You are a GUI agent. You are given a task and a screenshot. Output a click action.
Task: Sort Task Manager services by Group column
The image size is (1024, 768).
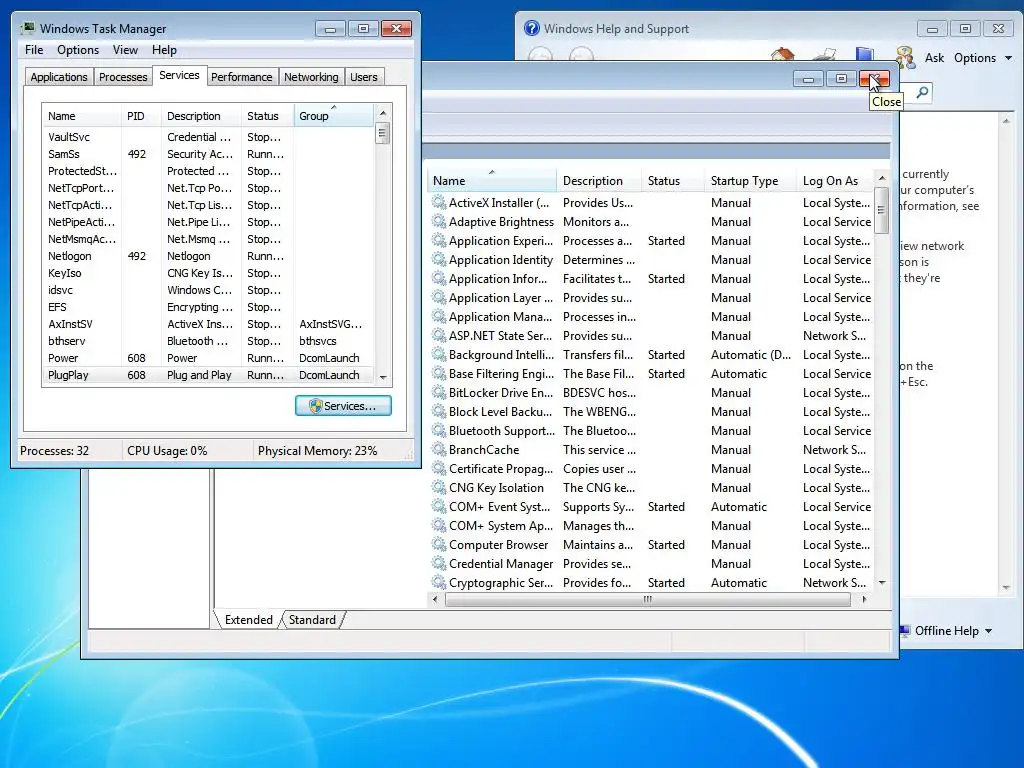(x=334, y=116)
